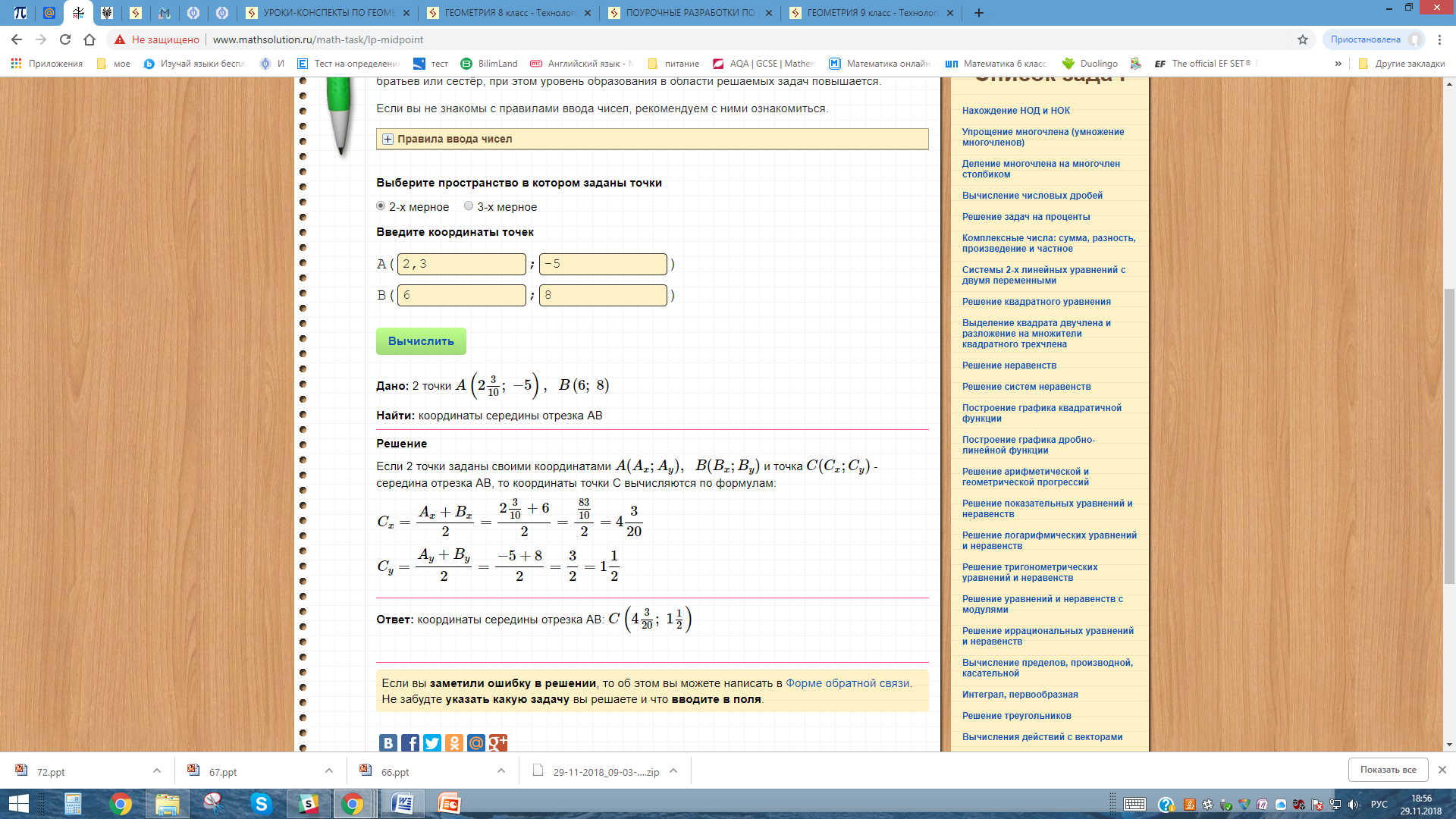This screenshot has width=1456, height=819.
Task: Switch to УРОКИ-КОНСПЕКТЫ ПО ГЕОМЕТРИИ tab
Action: (x=328, y=13)
